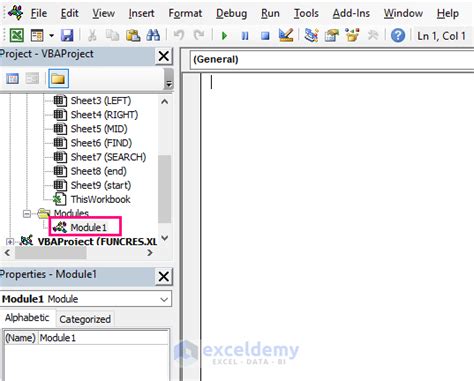Screen dimensions: 474x381
Task: Open the Debug menu
Action: pyautogui.click(x=231, y=13)
